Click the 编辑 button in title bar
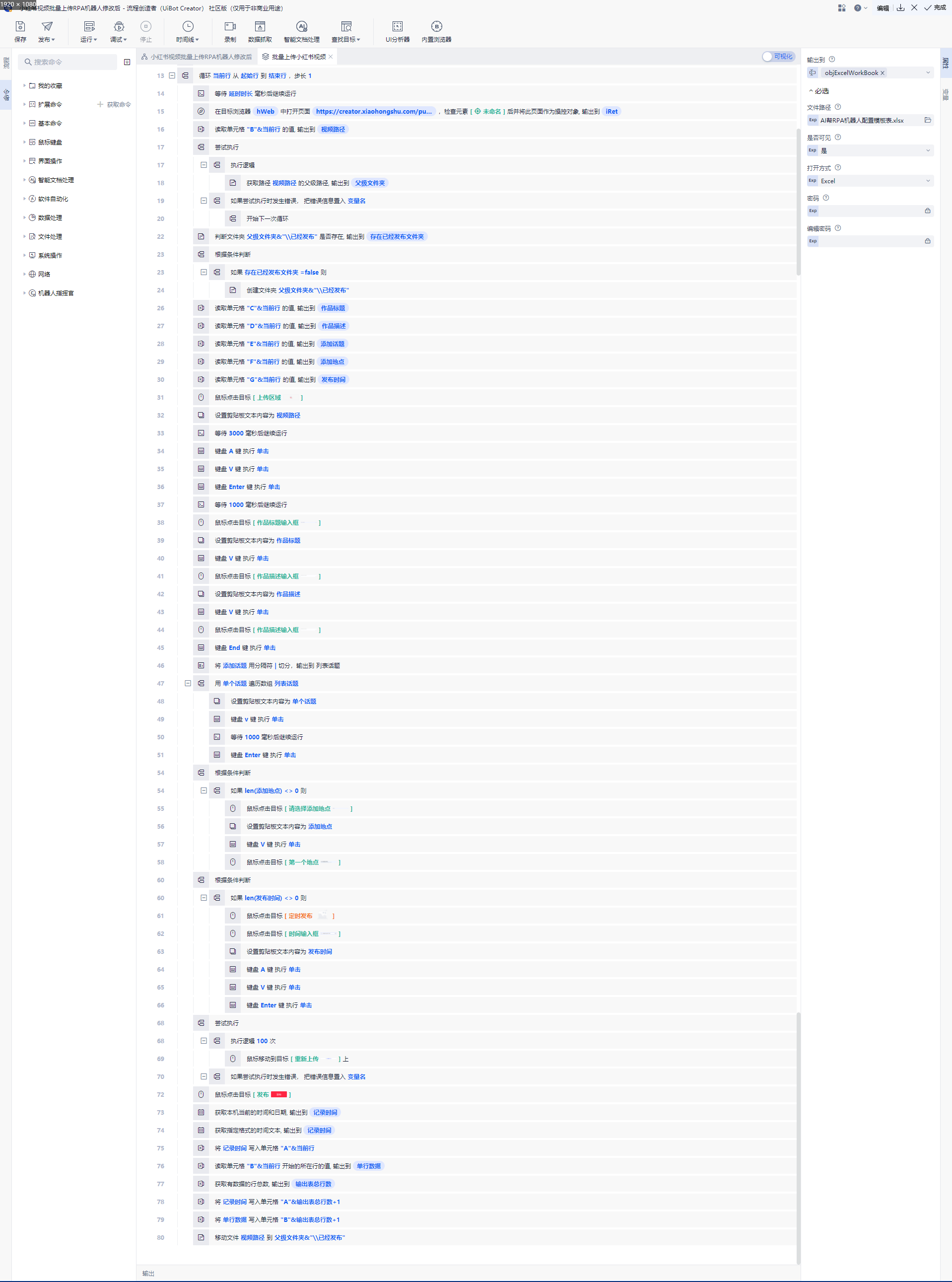This screenshot has width=952, height=1282. point(883,8)
